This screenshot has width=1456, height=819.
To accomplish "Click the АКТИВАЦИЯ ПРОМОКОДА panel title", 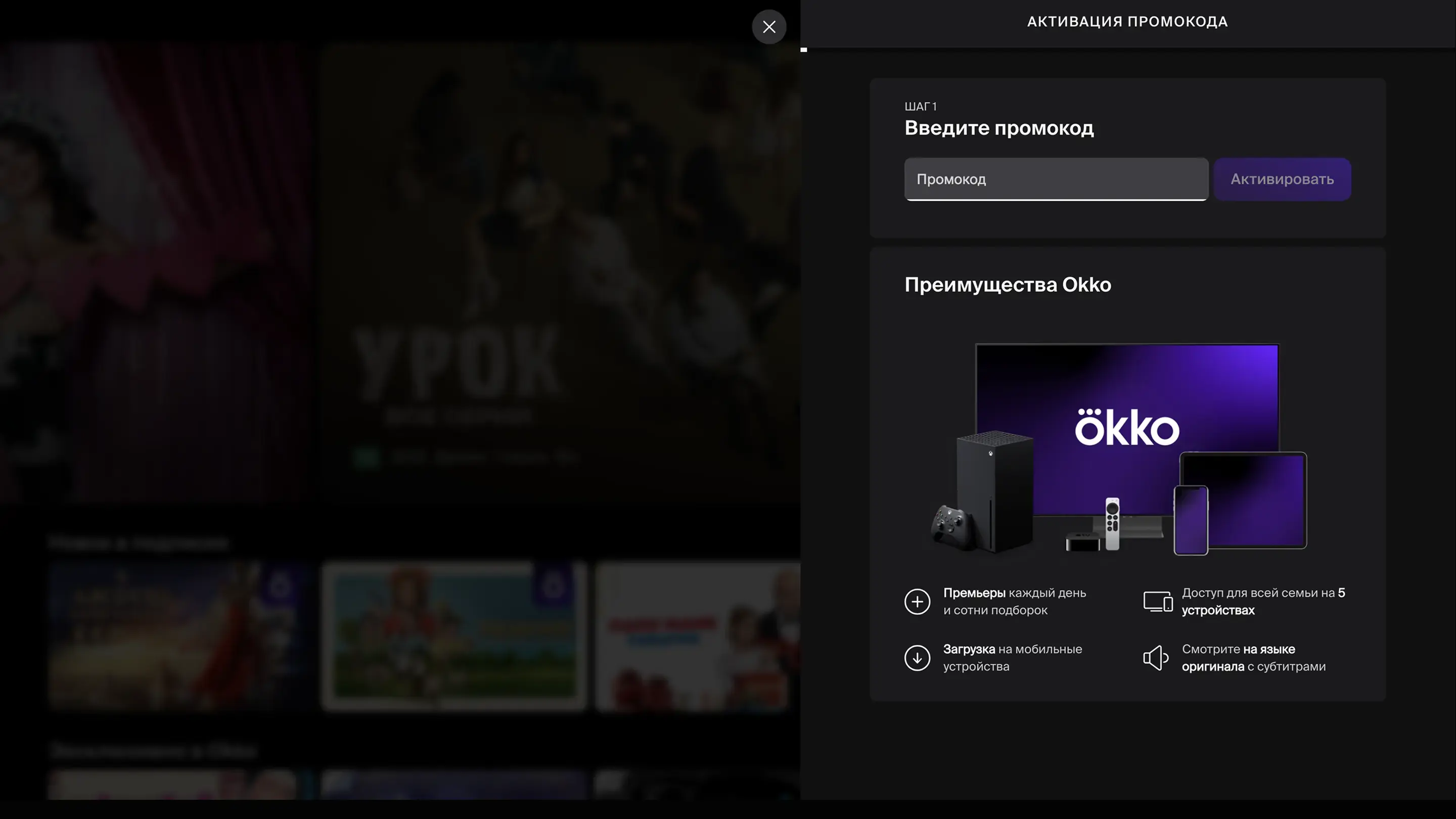I will pos(1127,22).
